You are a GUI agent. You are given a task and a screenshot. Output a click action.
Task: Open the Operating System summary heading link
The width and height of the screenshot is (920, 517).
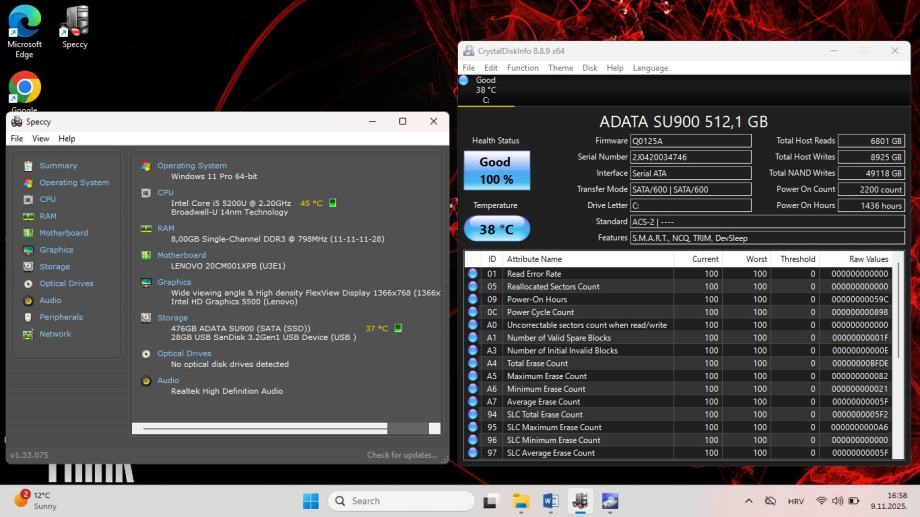[192, 165]
